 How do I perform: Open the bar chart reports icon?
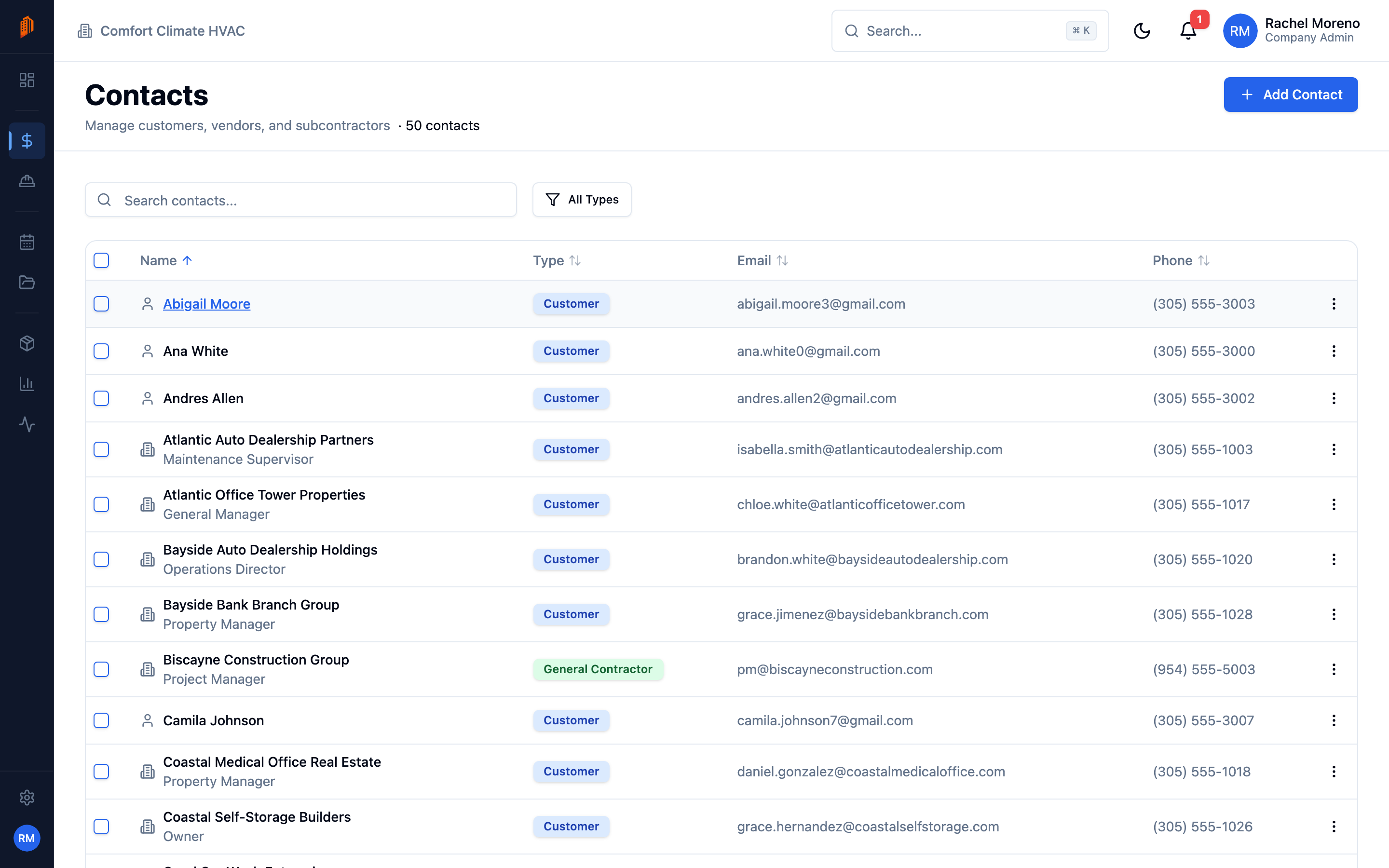pyautogui.click(x=27, y=383)
